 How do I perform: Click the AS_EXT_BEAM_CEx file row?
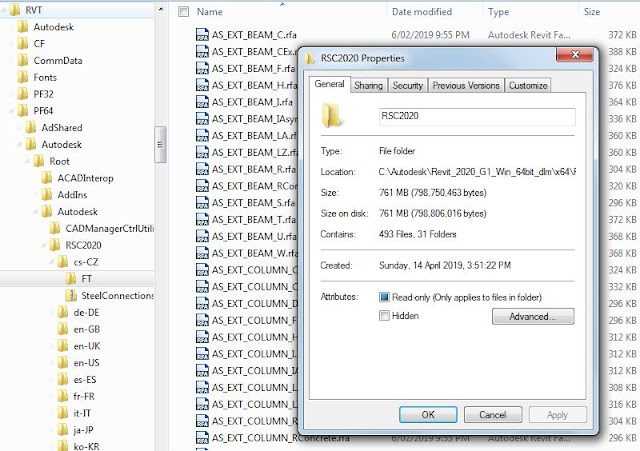[247, 51]
